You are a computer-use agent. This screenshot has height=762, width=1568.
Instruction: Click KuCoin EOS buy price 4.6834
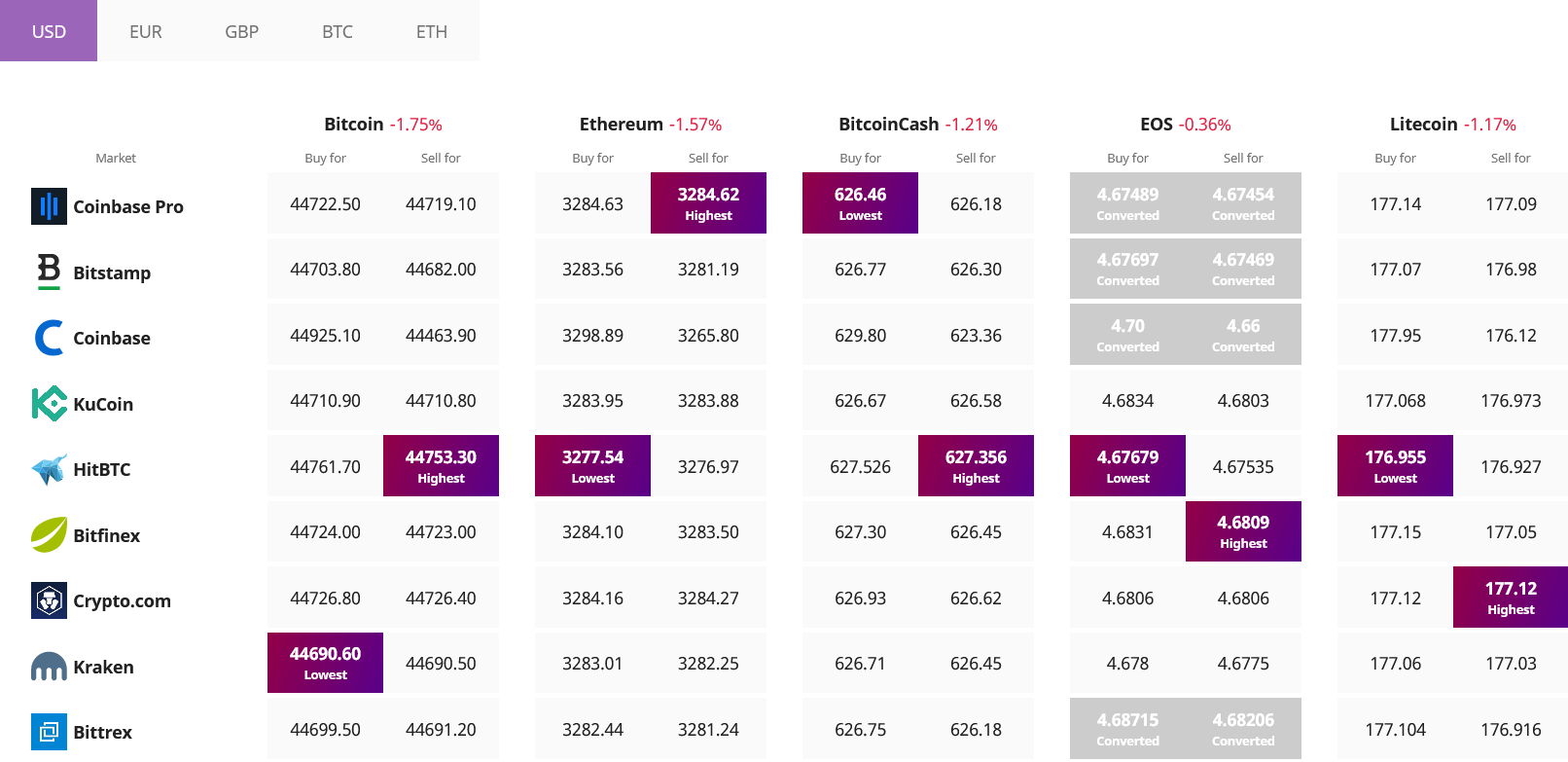1127,401
